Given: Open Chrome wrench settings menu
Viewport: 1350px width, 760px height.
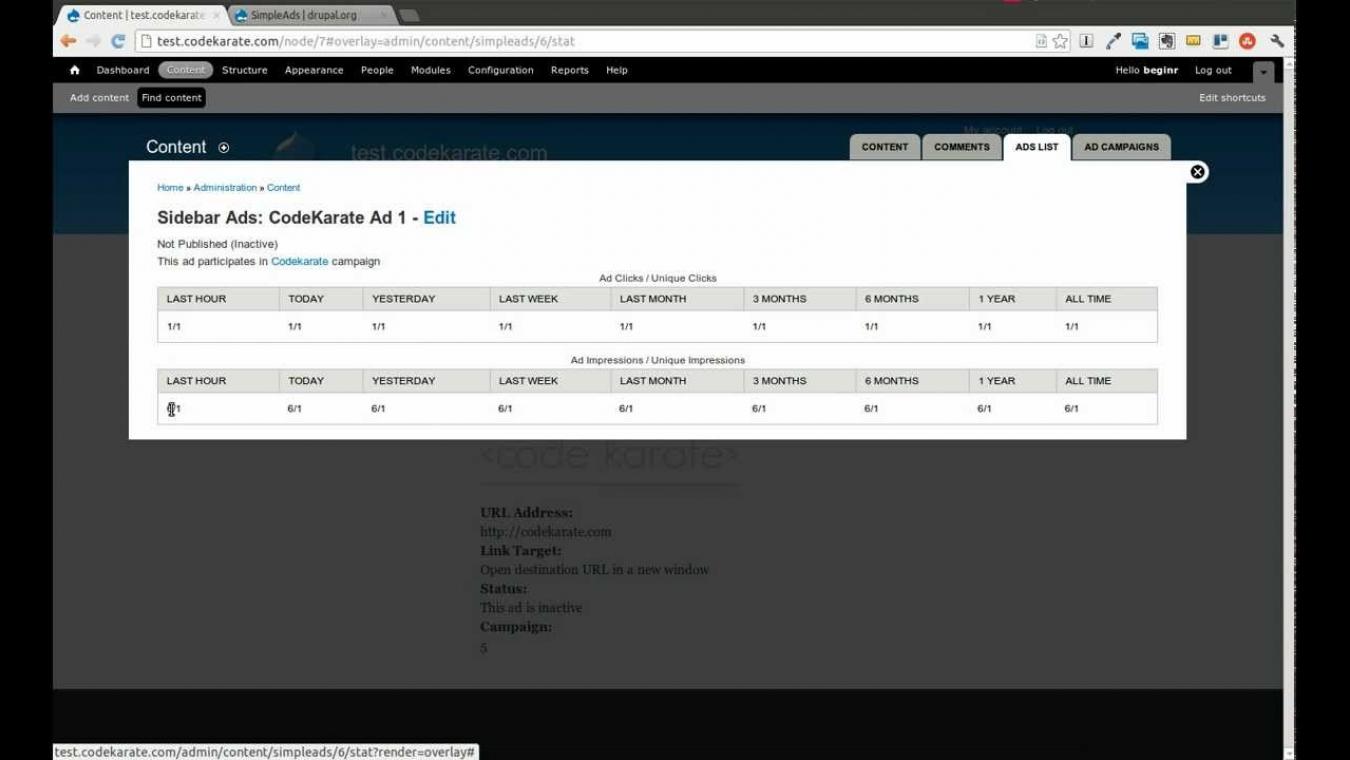Looking at the screenshot, I should 1277,41.
